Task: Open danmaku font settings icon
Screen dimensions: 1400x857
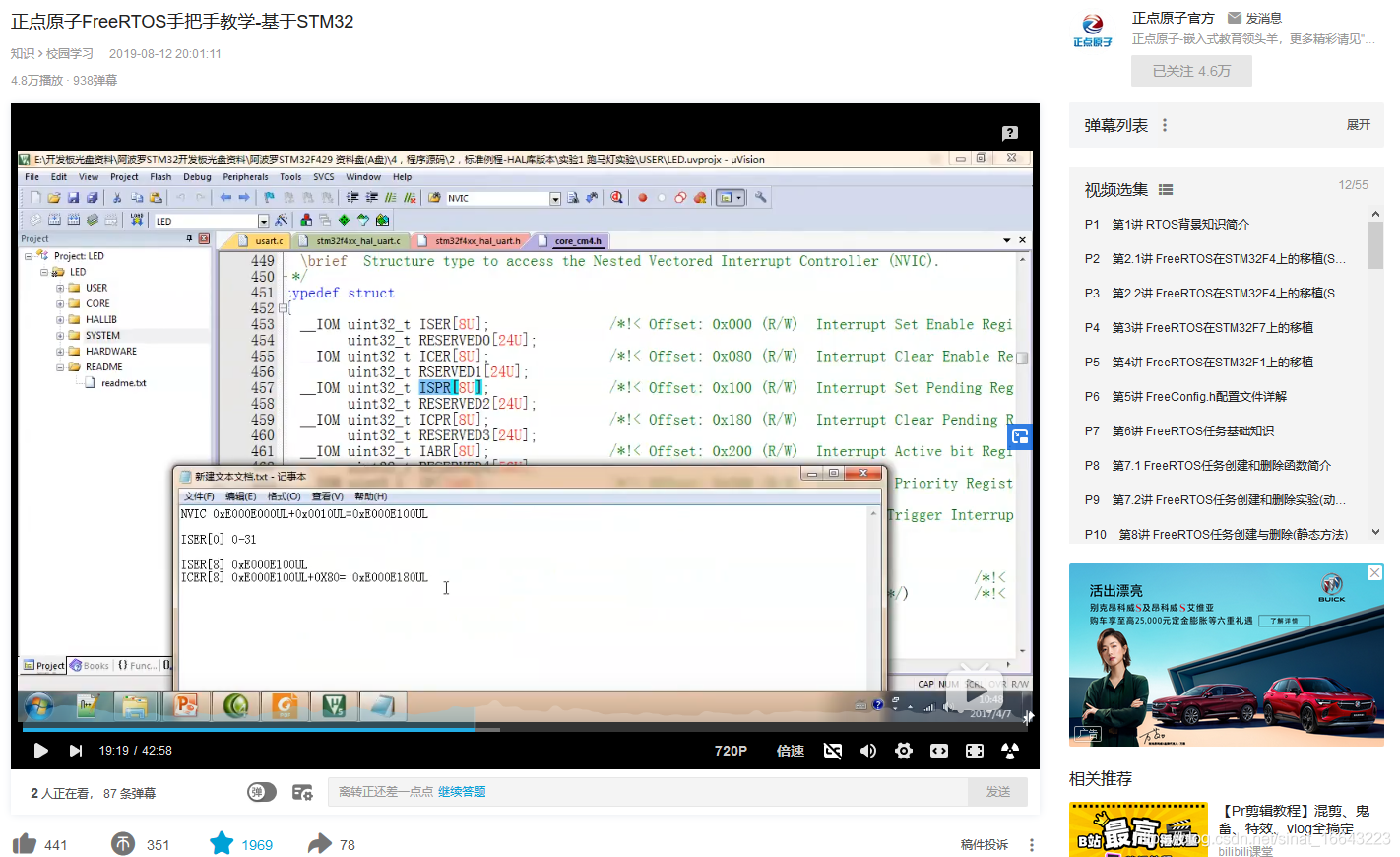Action: (302, 792)
